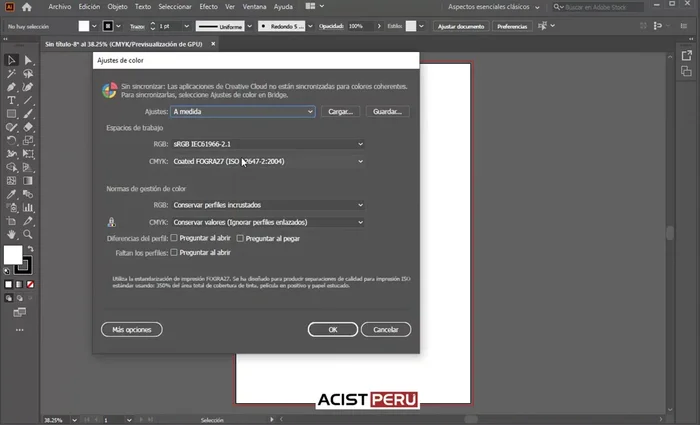The width and height of the screenshot is (700, 425).
Task: Open the Uniforme stroke profile dropdown
Action: 250,26
